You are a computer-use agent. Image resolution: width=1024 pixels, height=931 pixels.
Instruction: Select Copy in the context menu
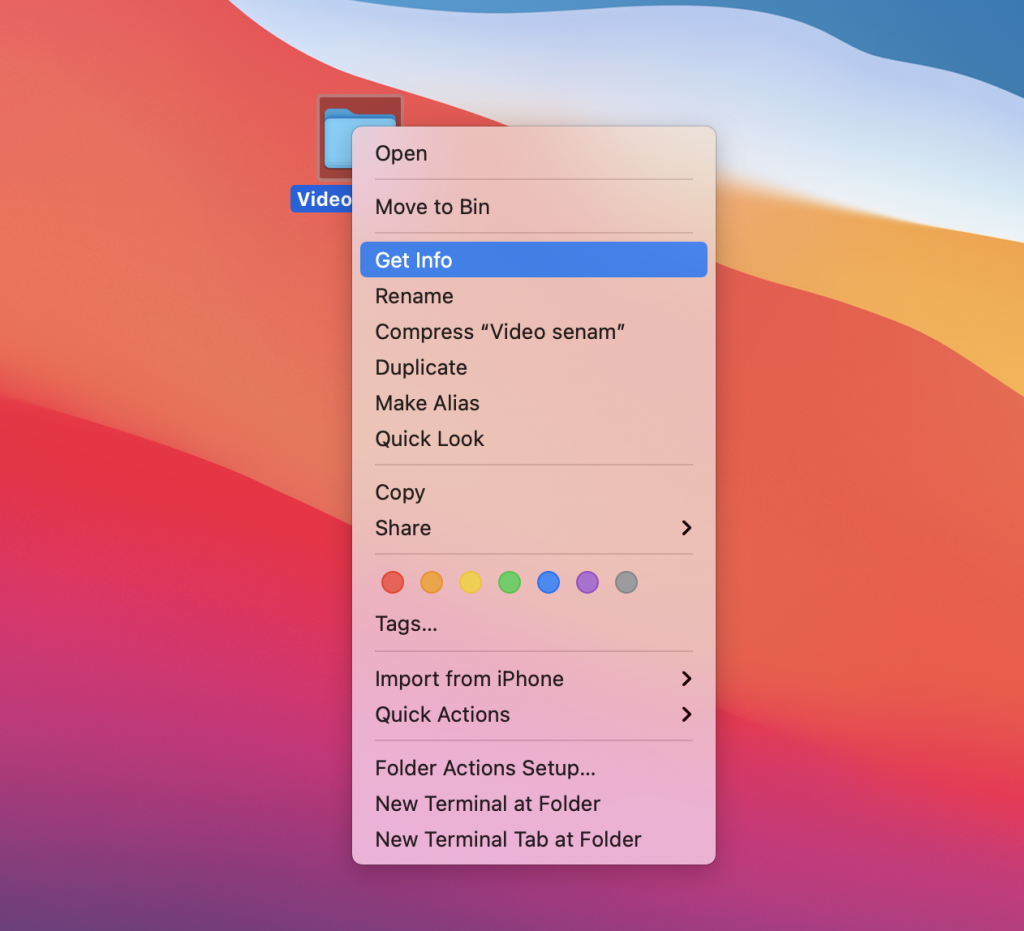click(534, 492)
